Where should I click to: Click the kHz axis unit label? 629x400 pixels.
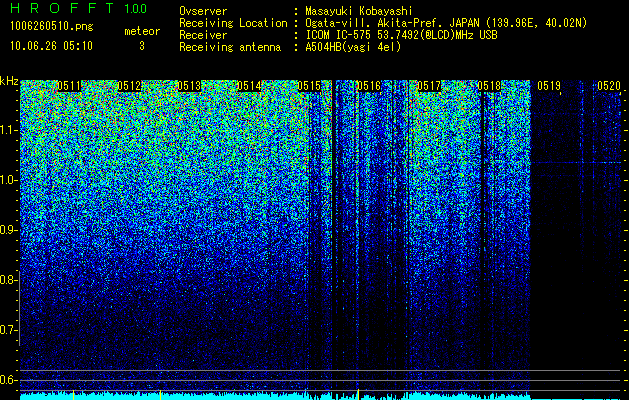pyautogui.click(x=9, y=81)
